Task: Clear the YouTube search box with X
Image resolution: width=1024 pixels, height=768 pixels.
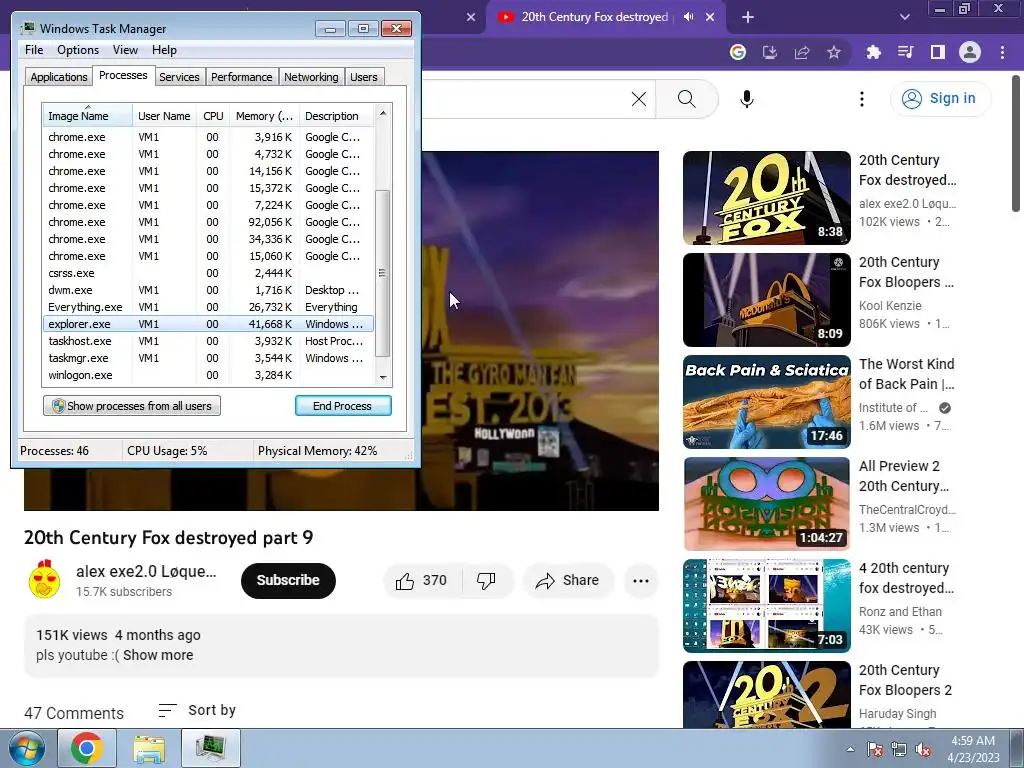Action: [x=639, y=99]
